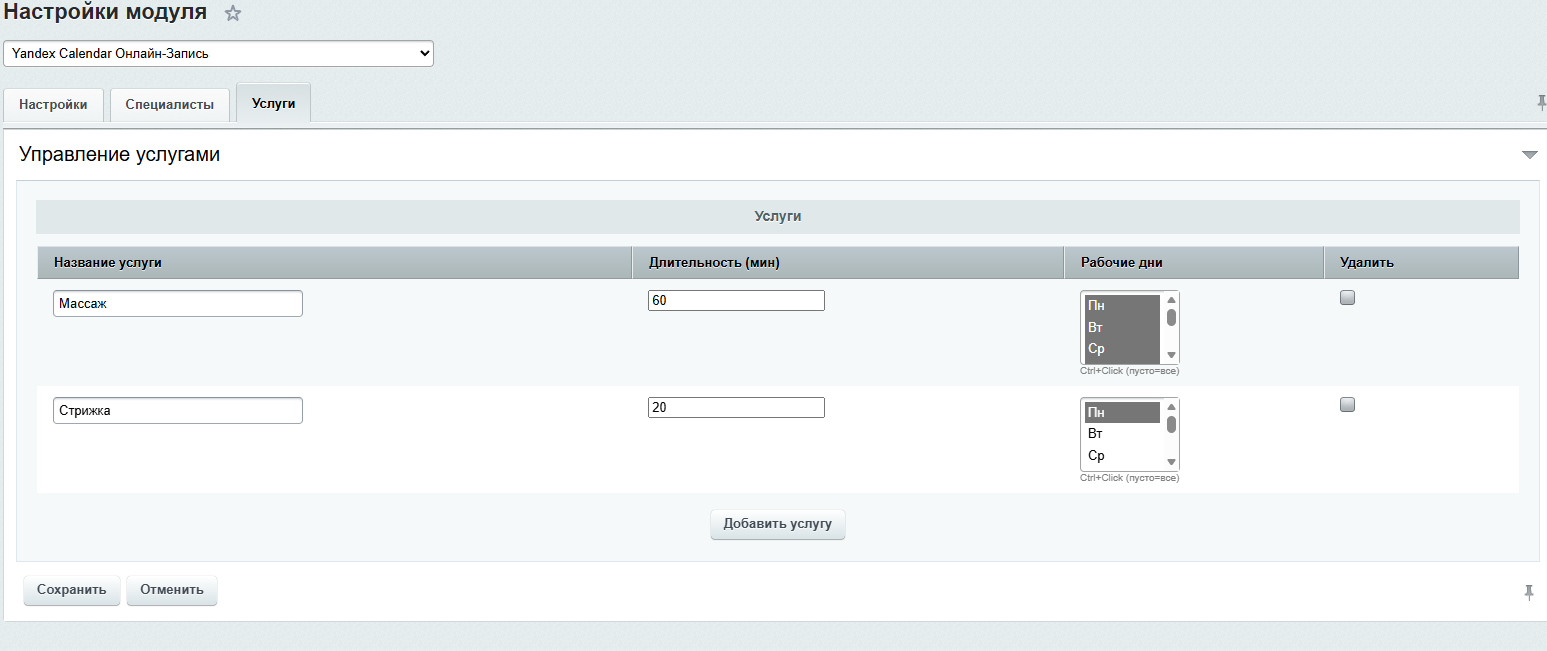Select Ср in Массаж working days list
Screen dimensions: 1547x651
point(1122,349)
